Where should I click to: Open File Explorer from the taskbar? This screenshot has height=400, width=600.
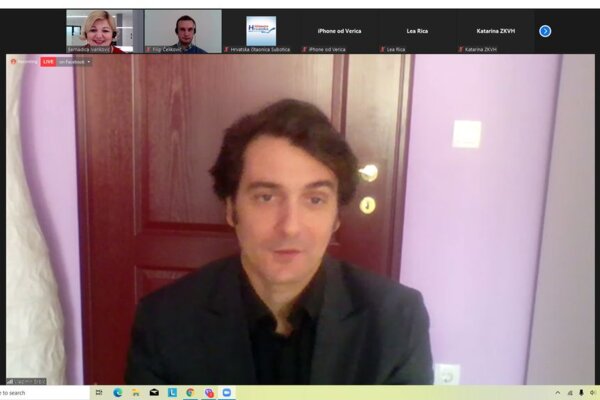pos(135,393)
